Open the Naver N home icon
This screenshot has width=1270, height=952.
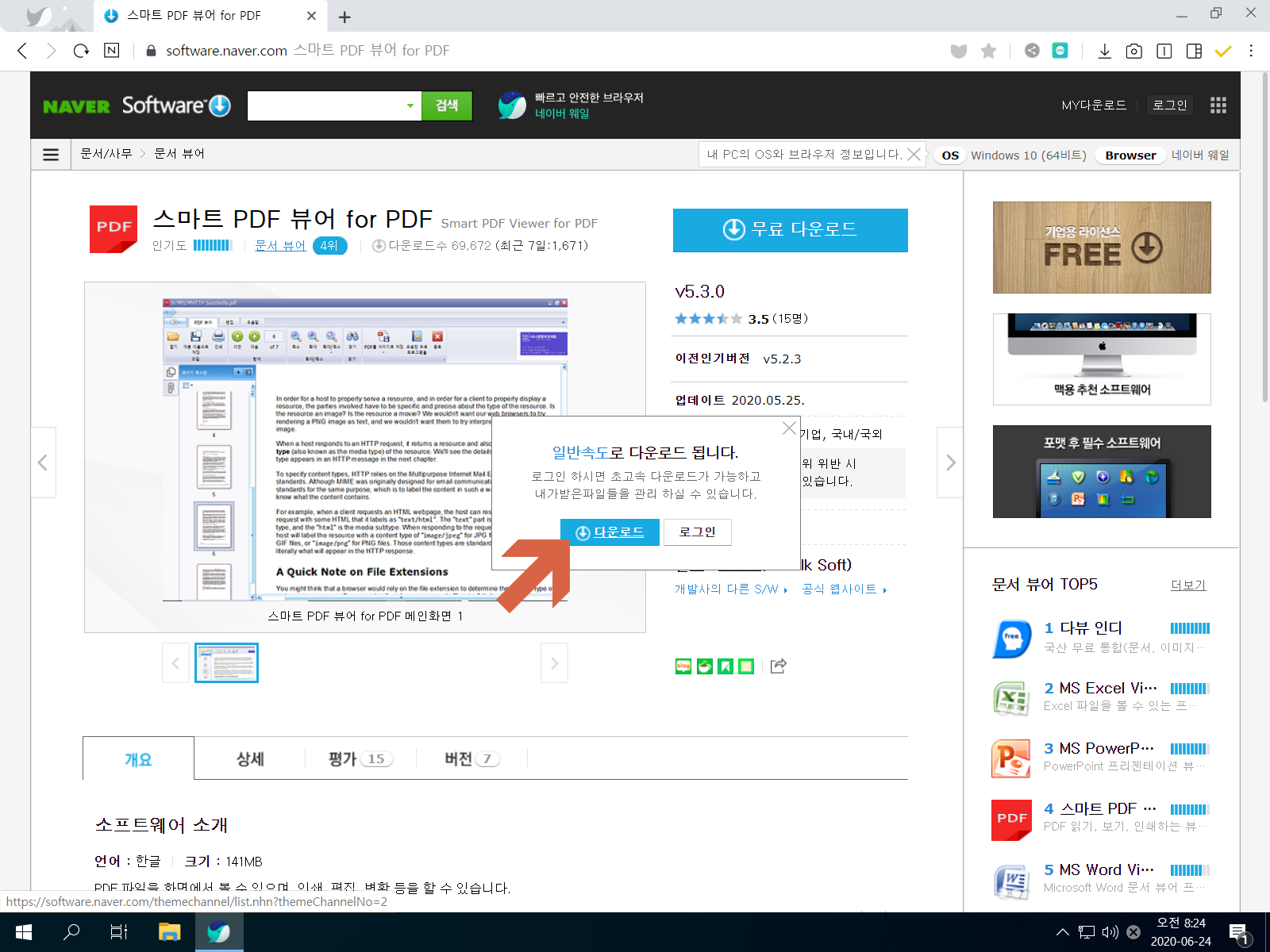[x=112, y=51]
